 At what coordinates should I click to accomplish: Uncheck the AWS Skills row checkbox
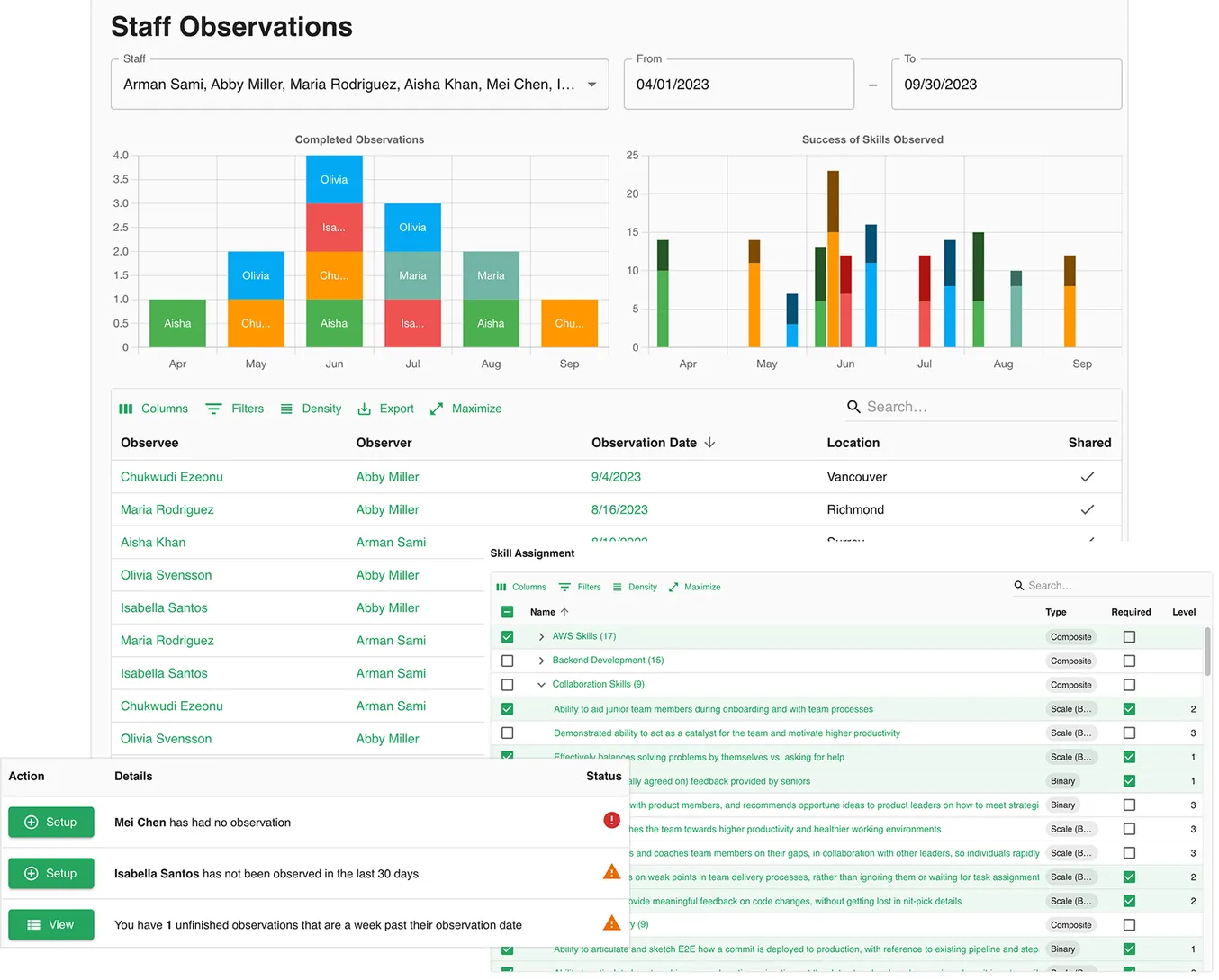[x=508, y=636]
